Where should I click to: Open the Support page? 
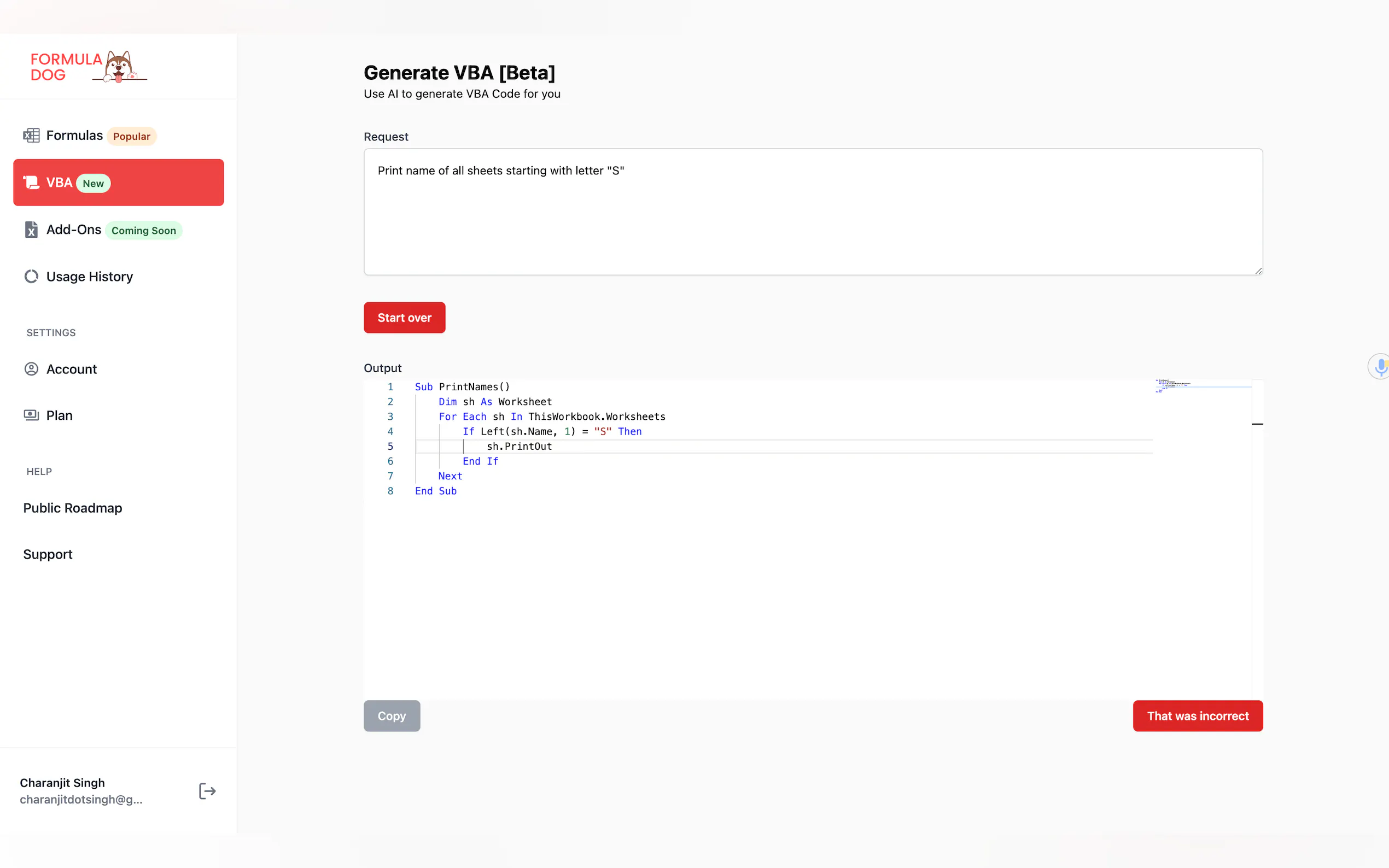[x=48, y=554]
